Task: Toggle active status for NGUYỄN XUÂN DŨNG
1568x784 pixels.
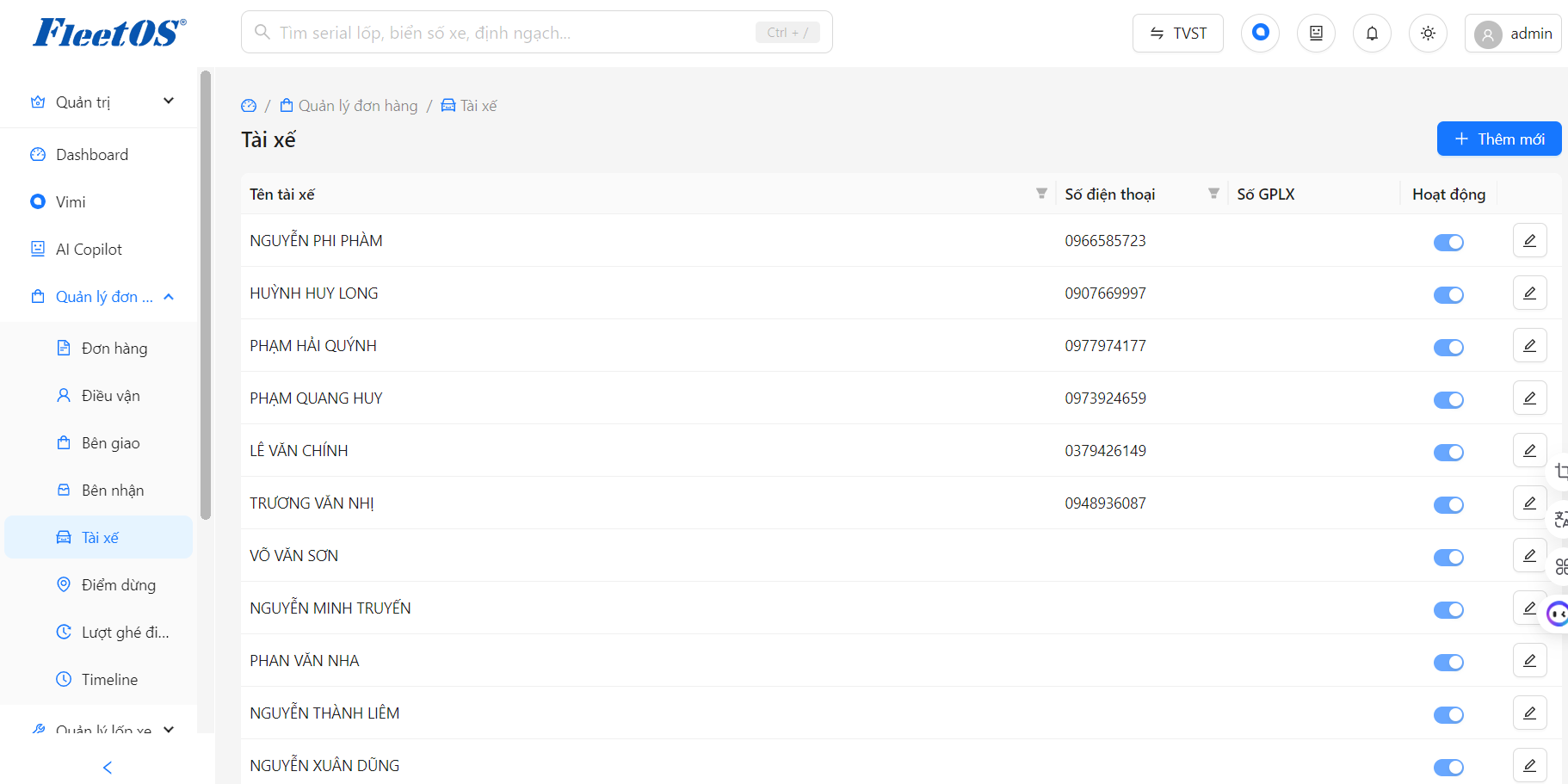Action: click(x=1448, y=767)
